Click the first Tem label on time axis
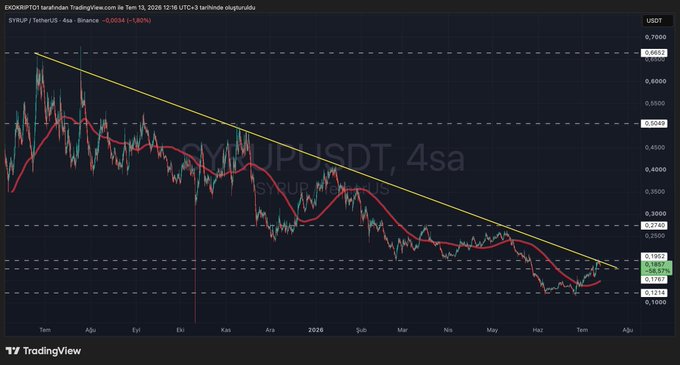 coord(45,330)
